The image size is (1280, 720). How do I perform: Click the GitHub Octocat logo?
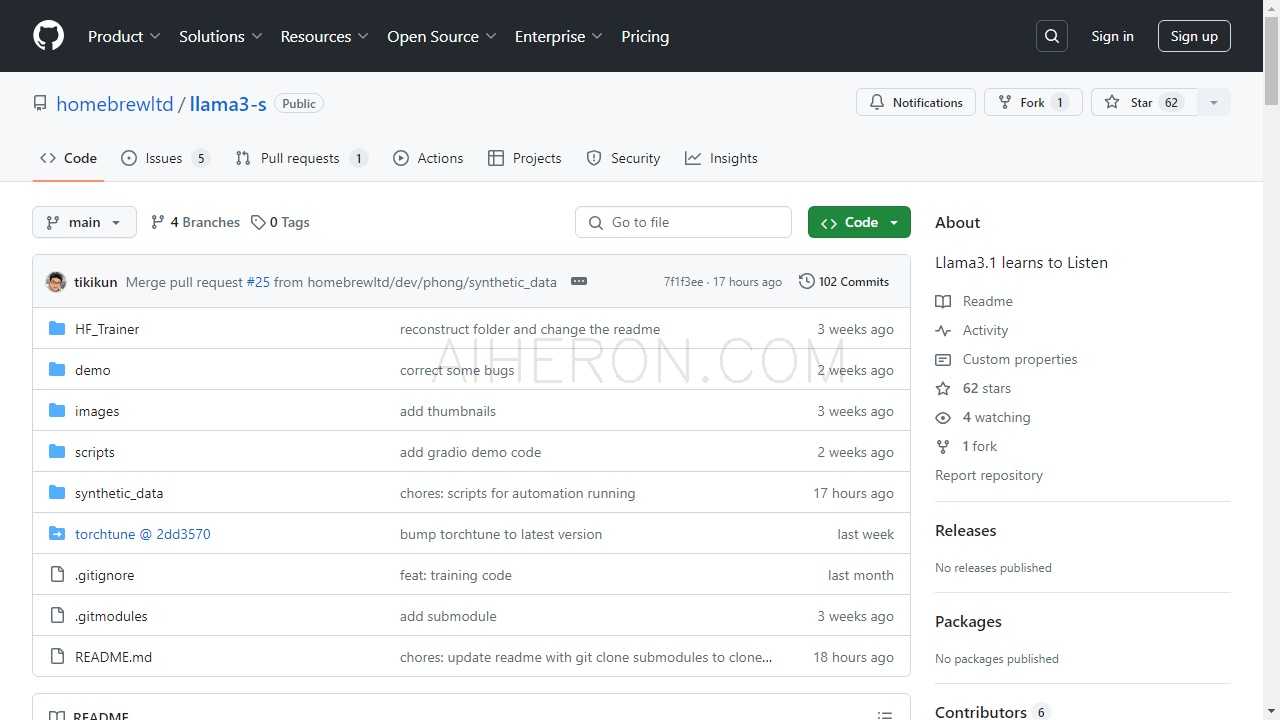48,36
